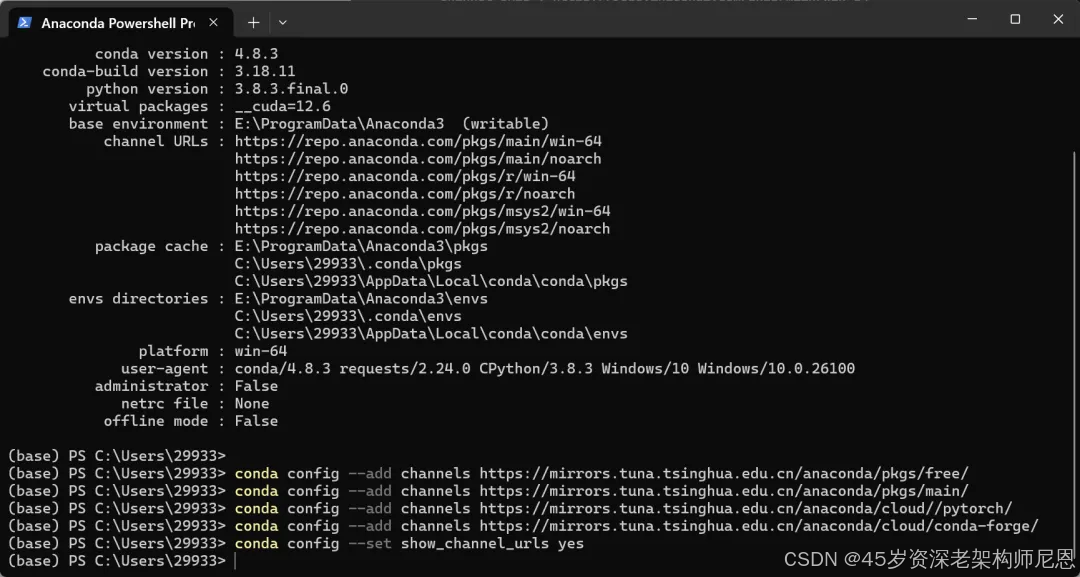Expand the new tab profile dropdown
Image resolution: width=1080 pixels, height=577 pixels.
(x=282, y=23)
